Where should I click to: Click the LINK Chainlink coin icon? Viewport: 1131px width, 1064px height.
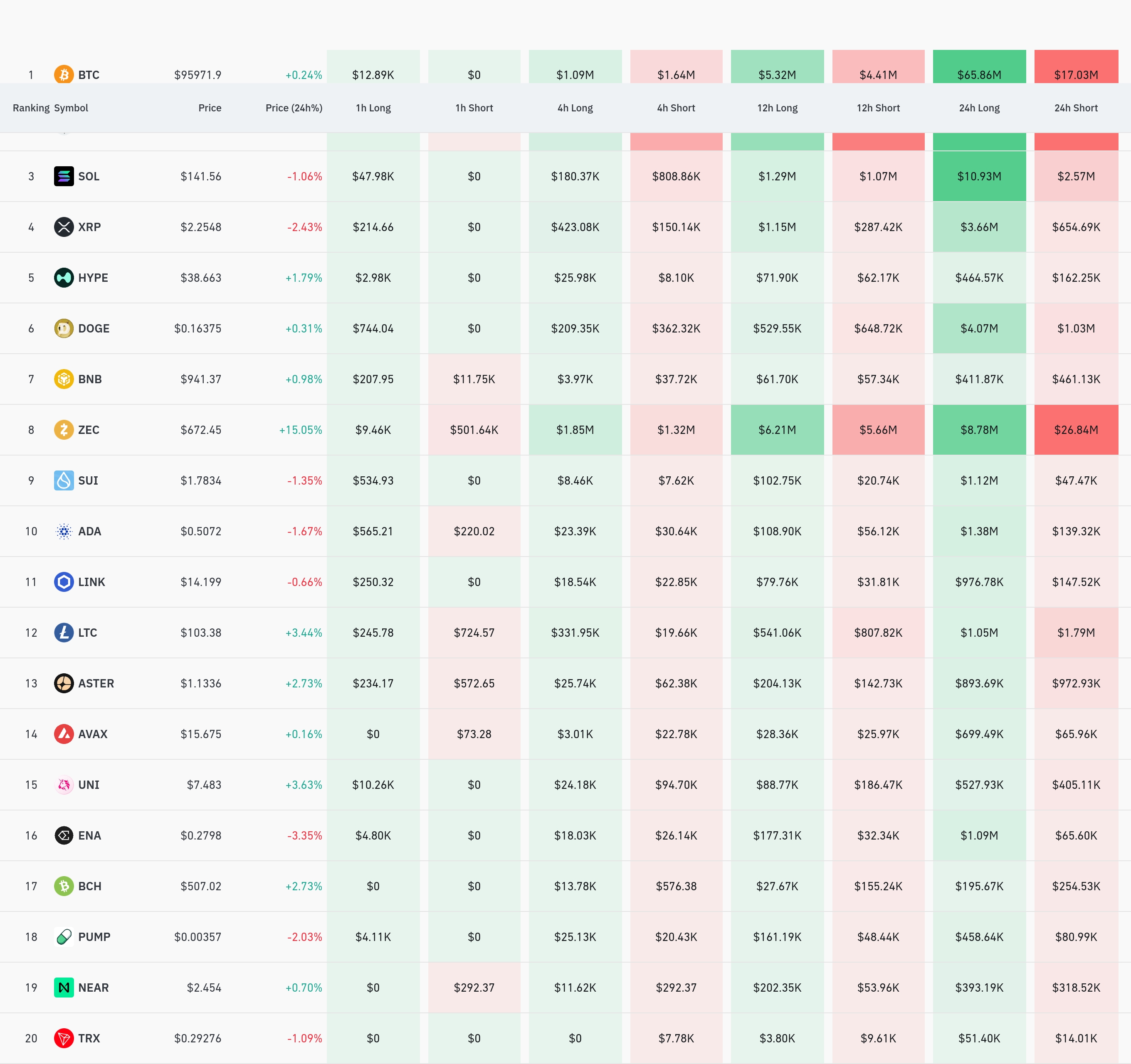click(x=64, y=582)
